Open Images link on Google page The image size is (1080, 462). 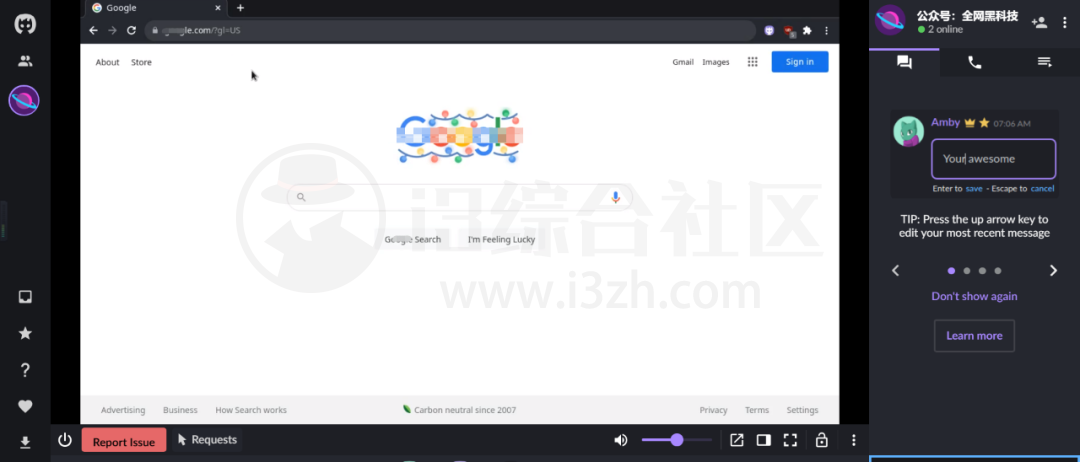click(716, 62)
